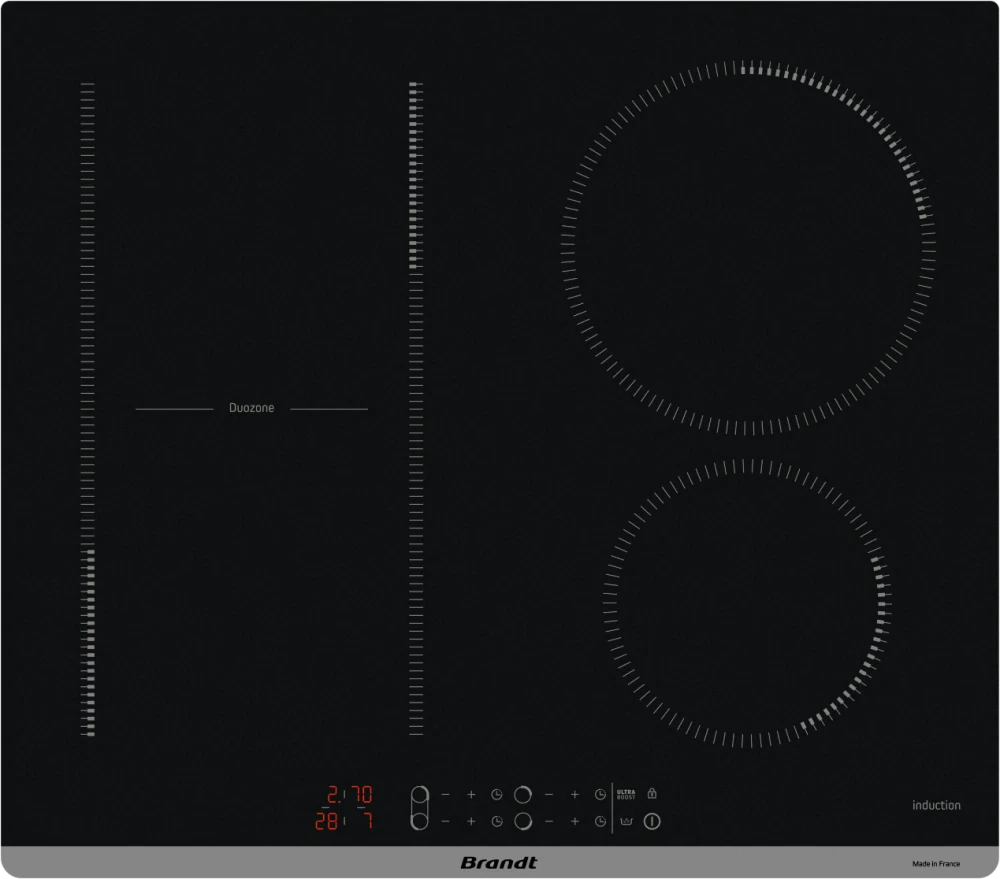Decrease power with front left minus
The image size is (1000, 879).
point(445,821)
